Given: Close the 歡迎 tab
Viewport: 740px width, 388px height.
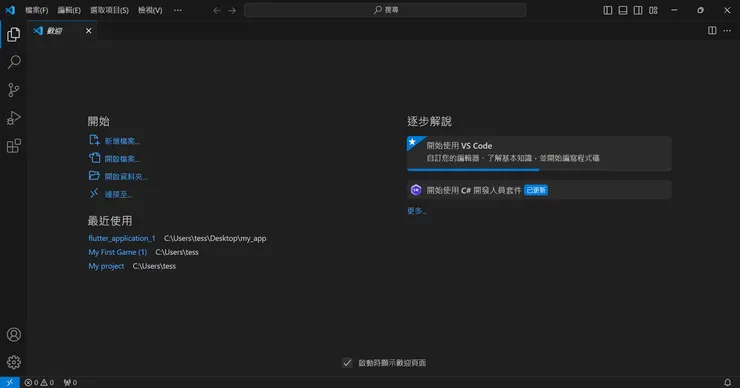Looking at the screenshot, I should 88,31.
